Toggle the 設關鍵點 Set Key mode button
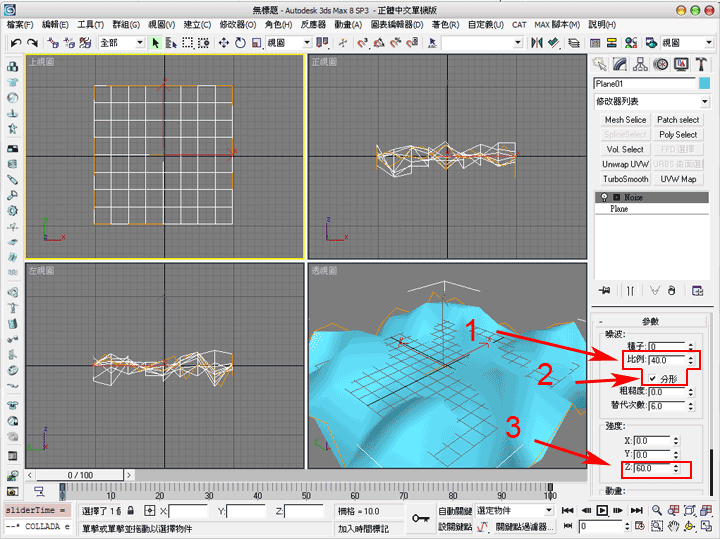Viewport: 720px width, 539px height. click(x=455, y=527)
